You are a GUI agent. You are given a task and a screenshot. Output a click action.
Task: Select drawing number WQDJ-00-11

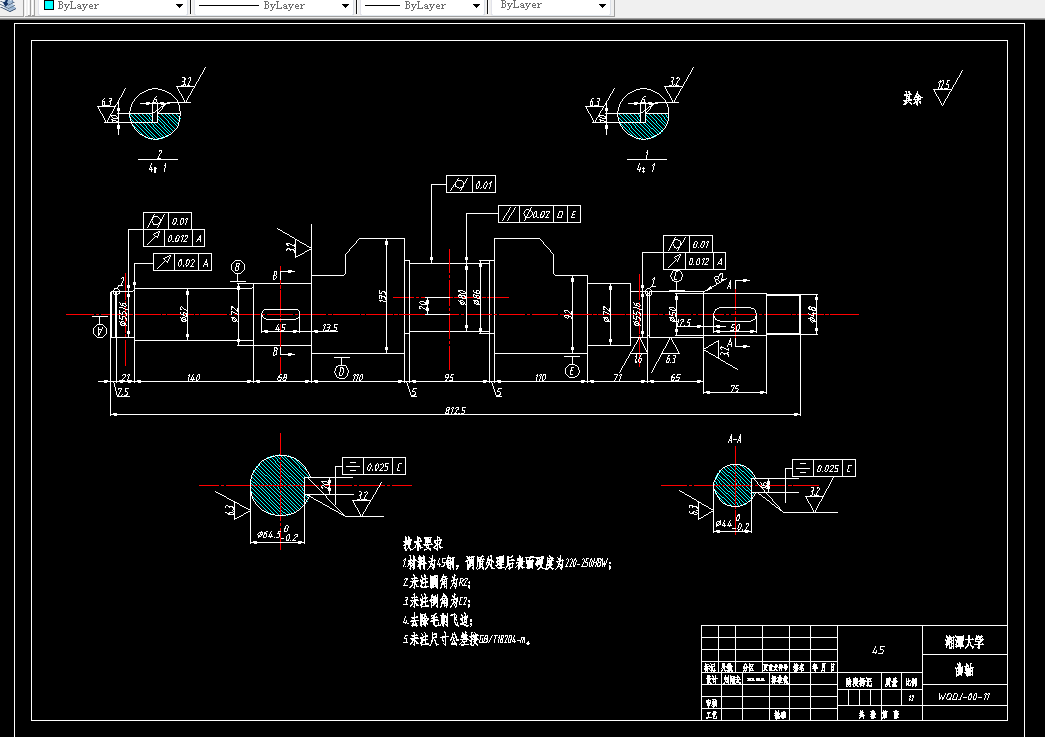964,697
